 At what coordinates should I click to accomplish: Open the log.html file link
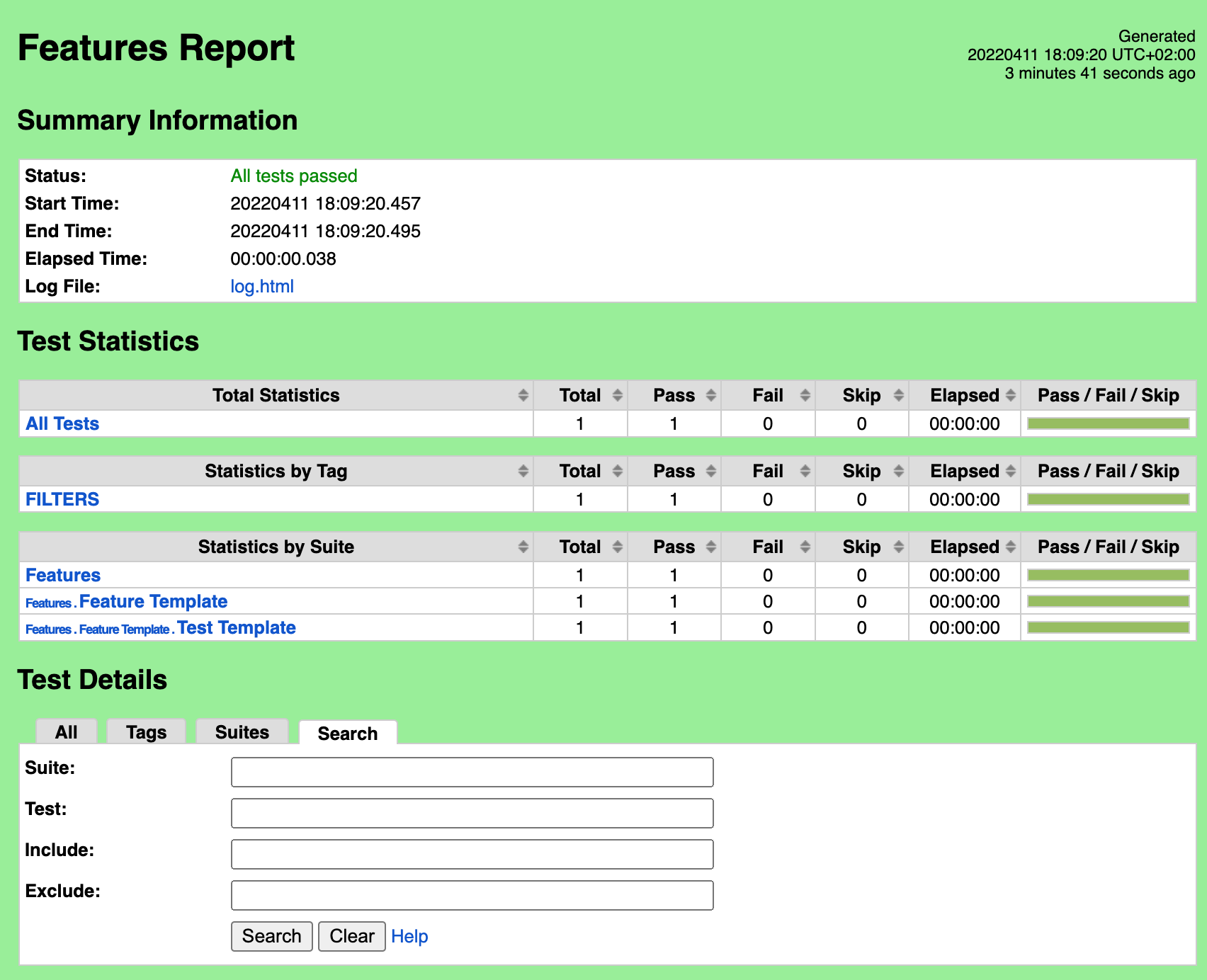coord(262,286)
